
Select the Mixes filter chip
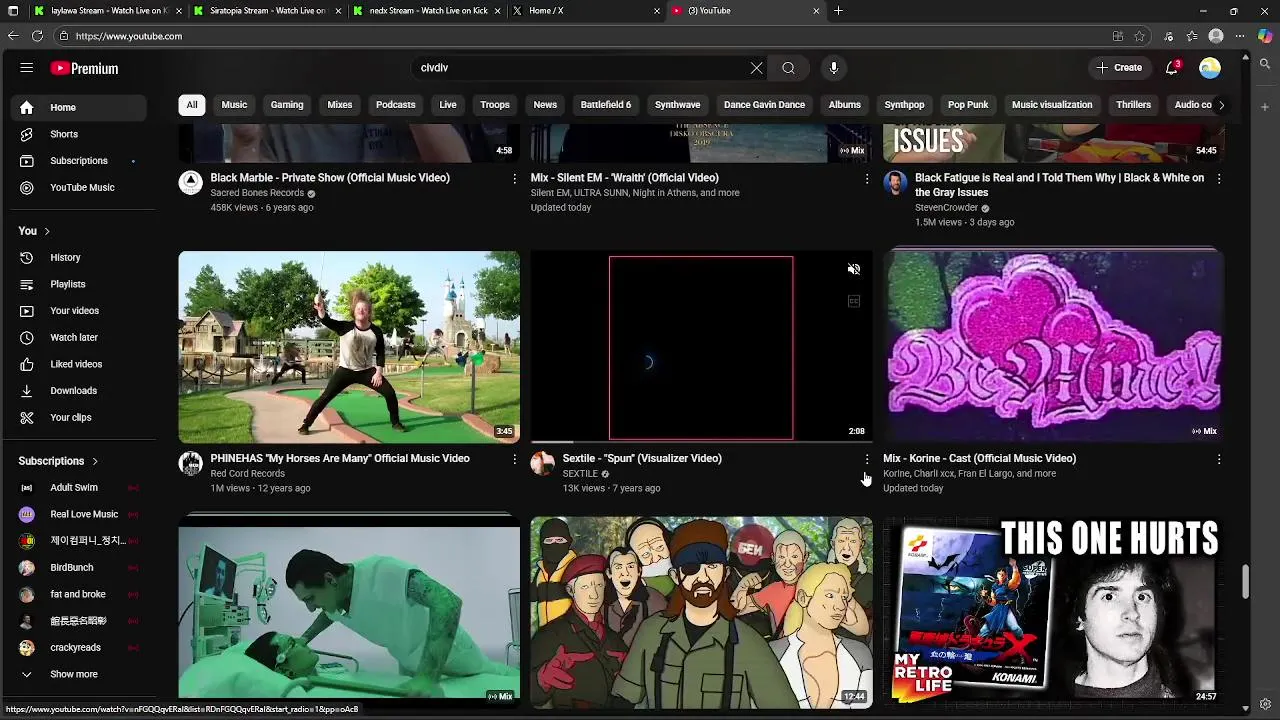click(340, 105)
